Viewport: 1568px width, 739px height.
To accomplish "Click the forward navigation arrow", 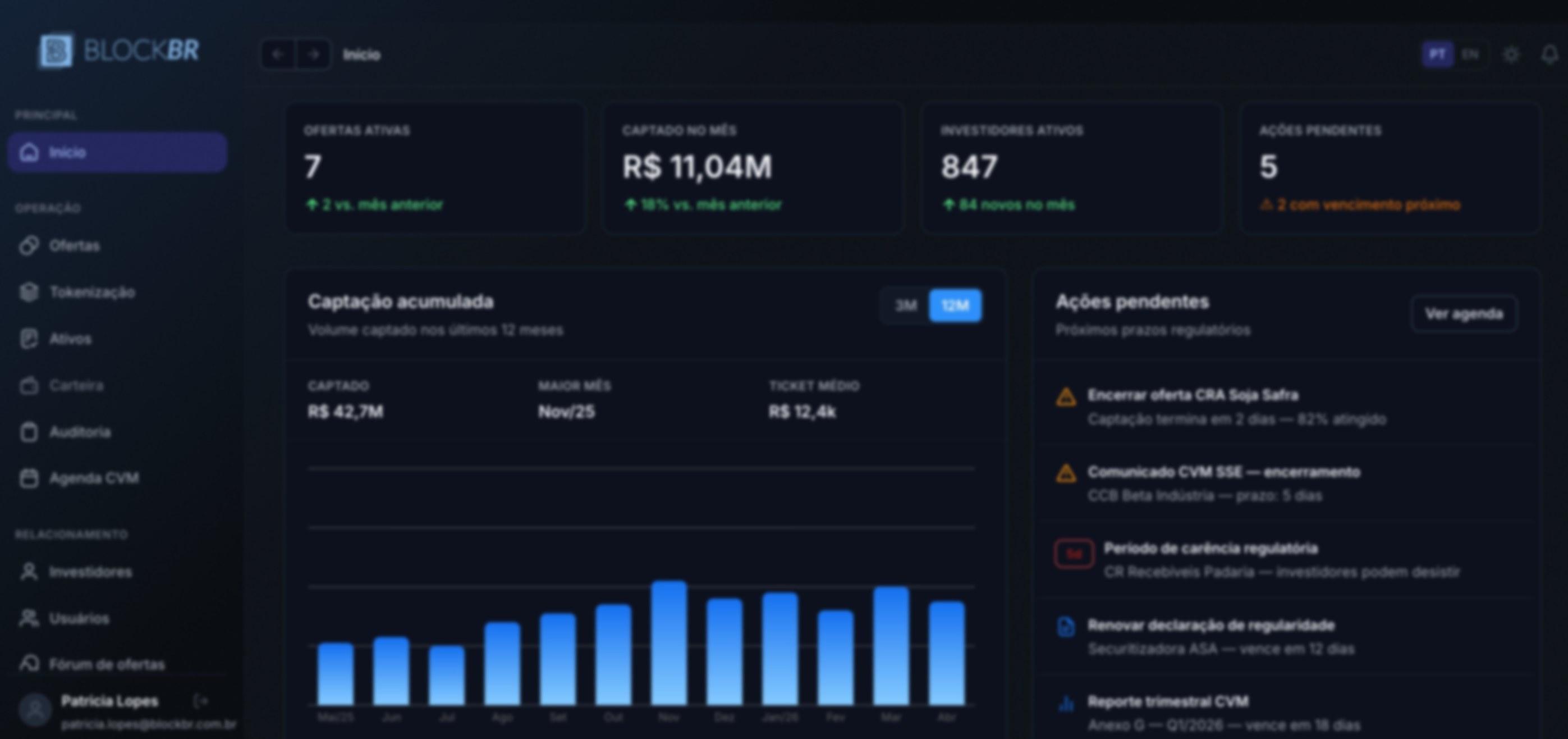I will coord(314,55).
